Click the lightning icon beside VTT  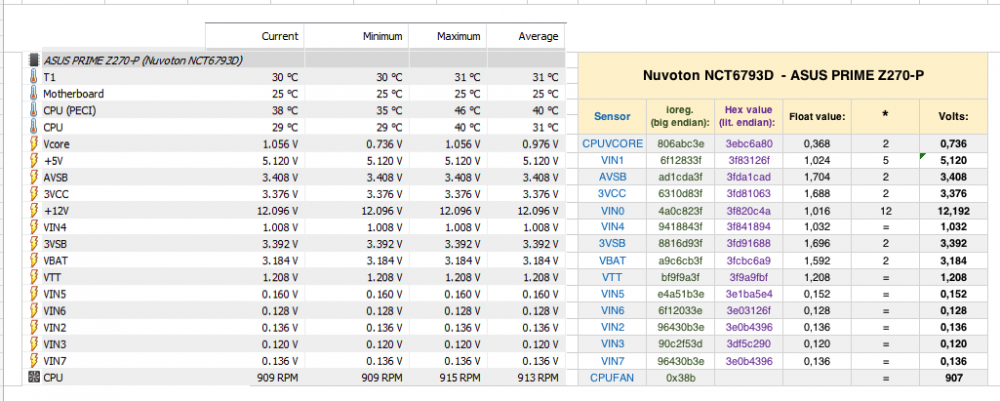34,277
